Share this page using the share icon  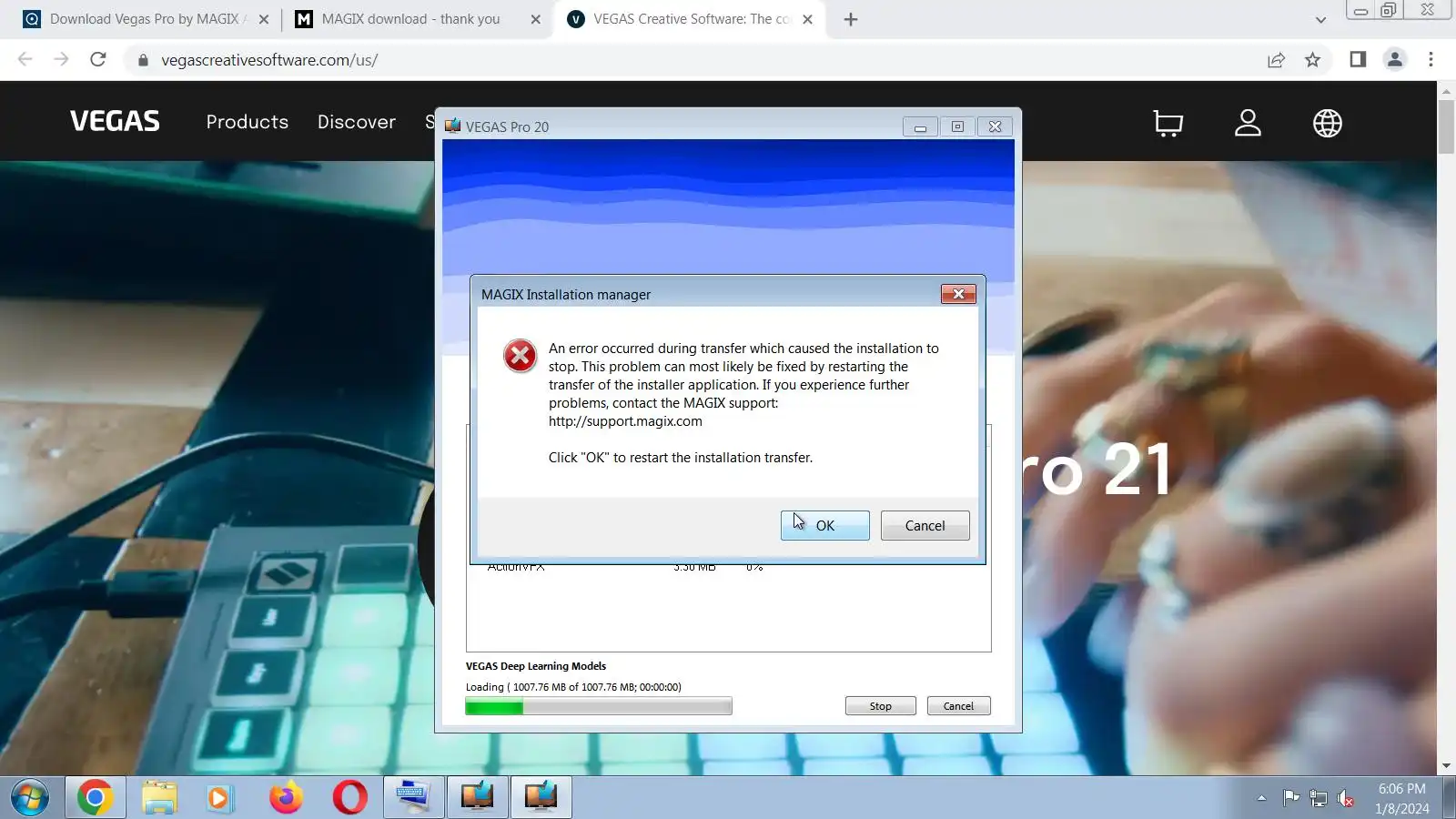click(x=1276, y=60)
